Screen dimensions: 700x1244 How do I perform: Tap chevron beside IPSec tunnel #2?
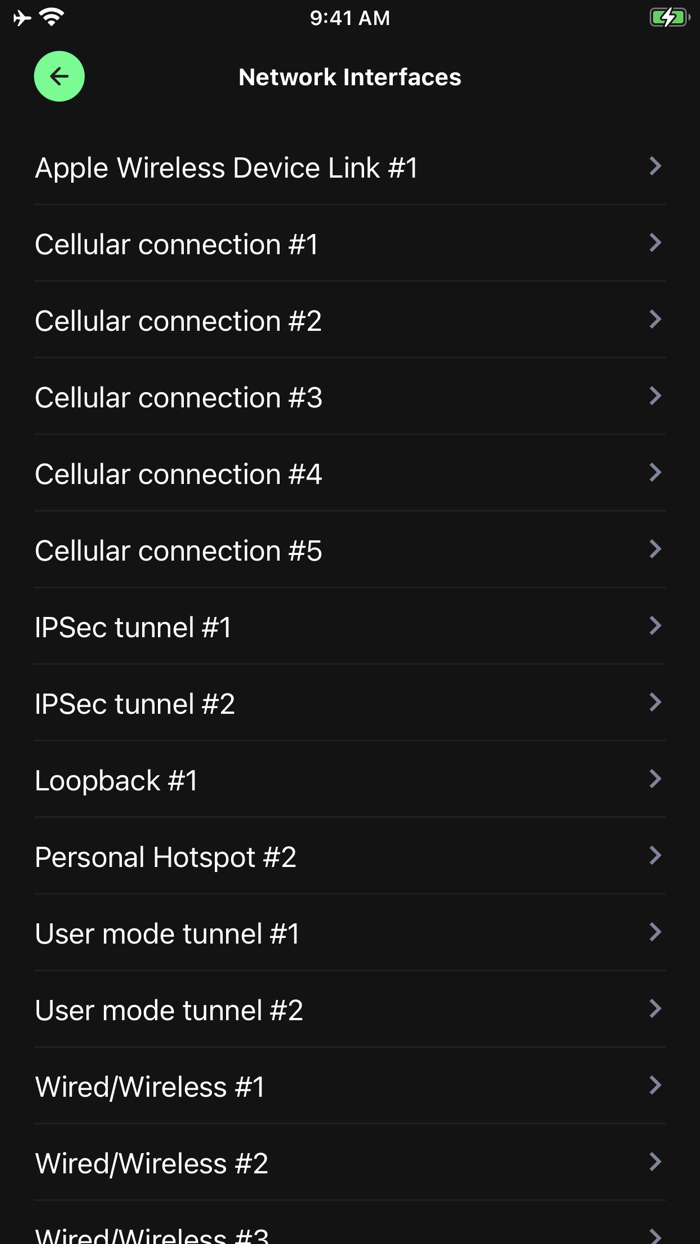(x=655, y=702)
